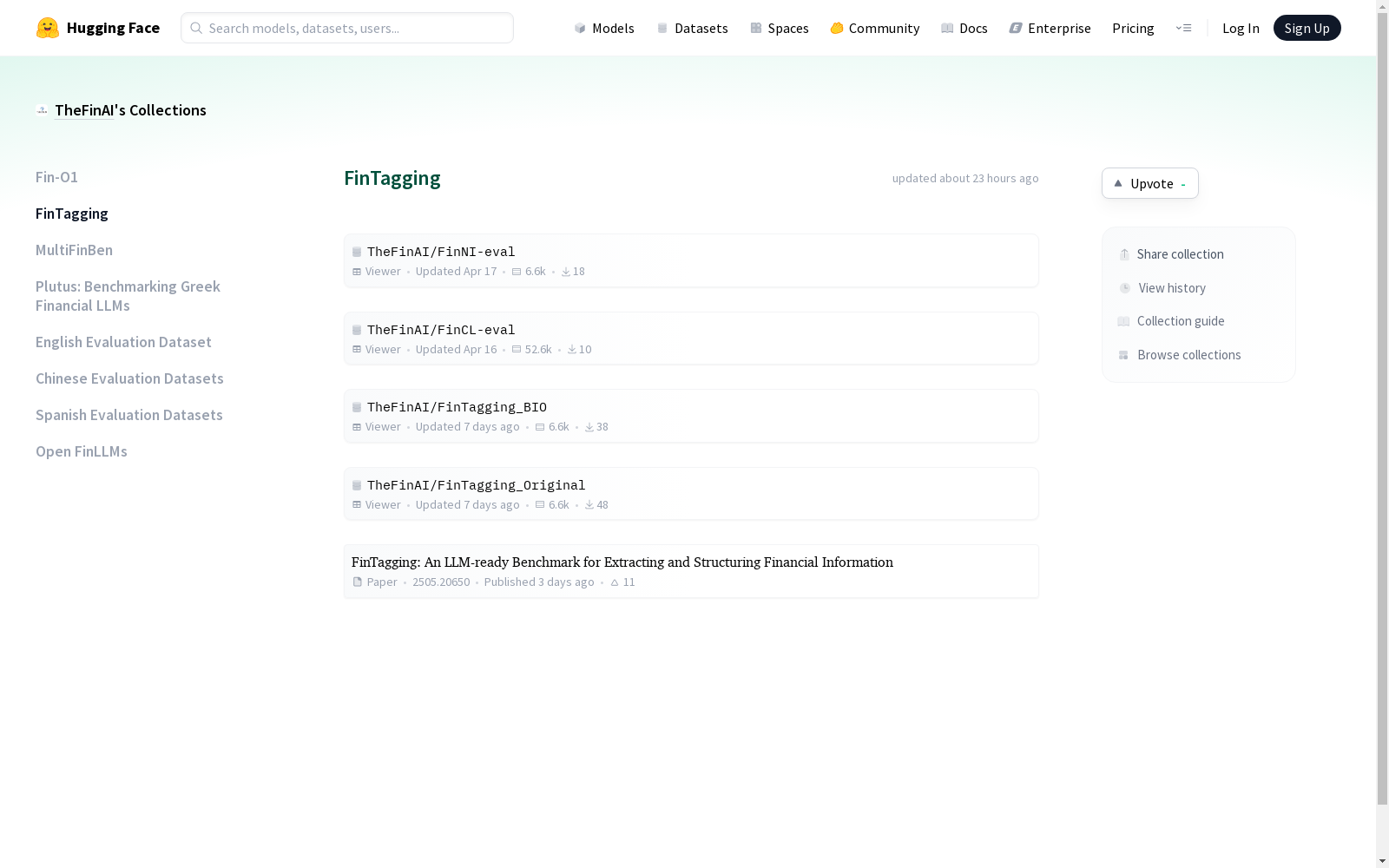This screenshot has width=1389, height=868.
Task: Click Viewer table icon on FinNI-eval row
Action: tap(357, 272)
